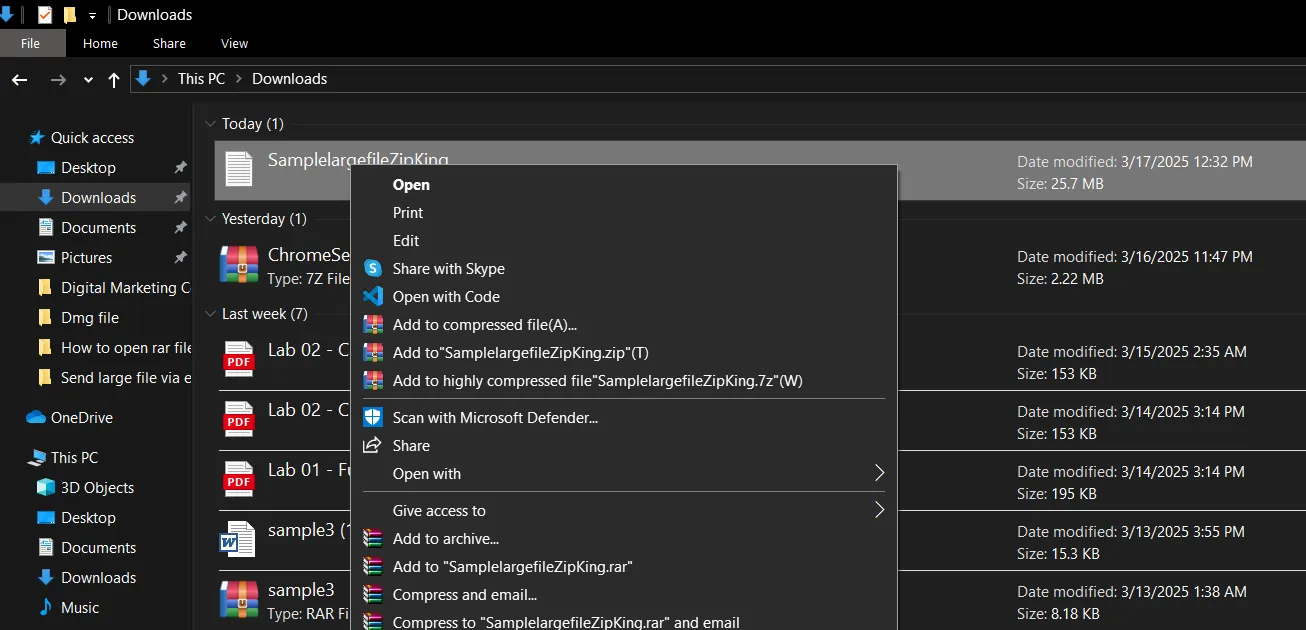1306x630 pixels.
Task: Go up one folder level with up arrow
Action: tap(114, 79)
